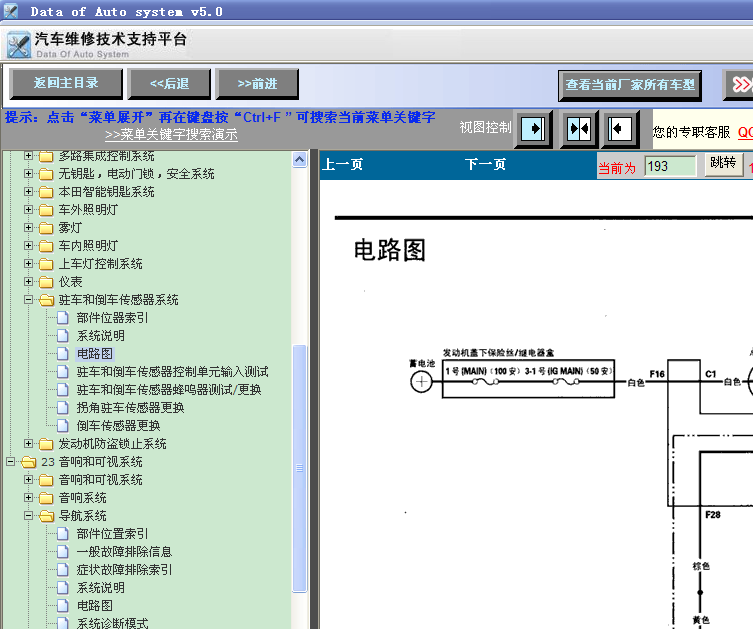Click the double-arrow button at the toolbar's right edge
The height and width of the screenshot is (629, 753).
tap(739, 85)
